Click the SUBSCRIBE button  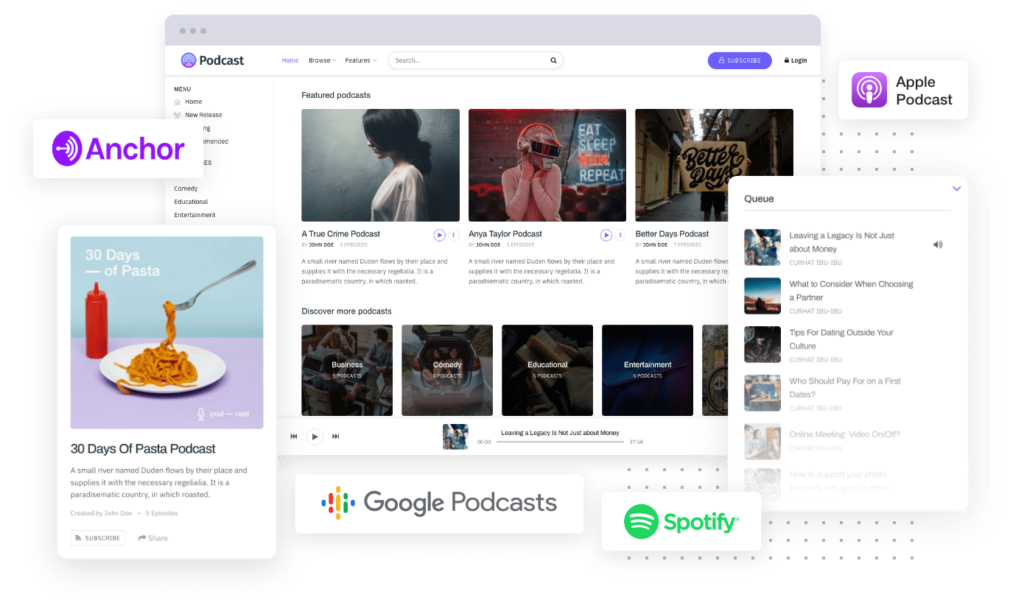(739, 60)
